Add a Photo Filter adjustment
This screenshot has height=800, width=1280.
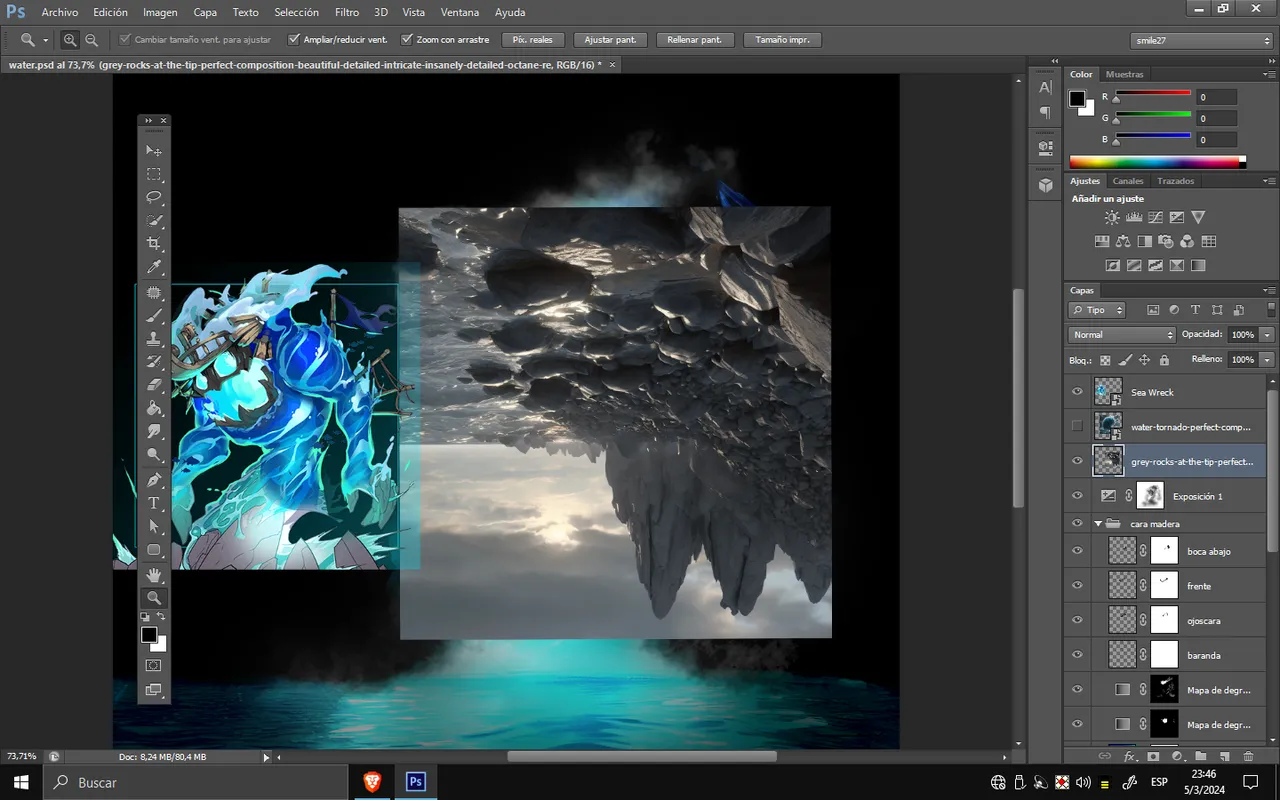(1165, 241)
